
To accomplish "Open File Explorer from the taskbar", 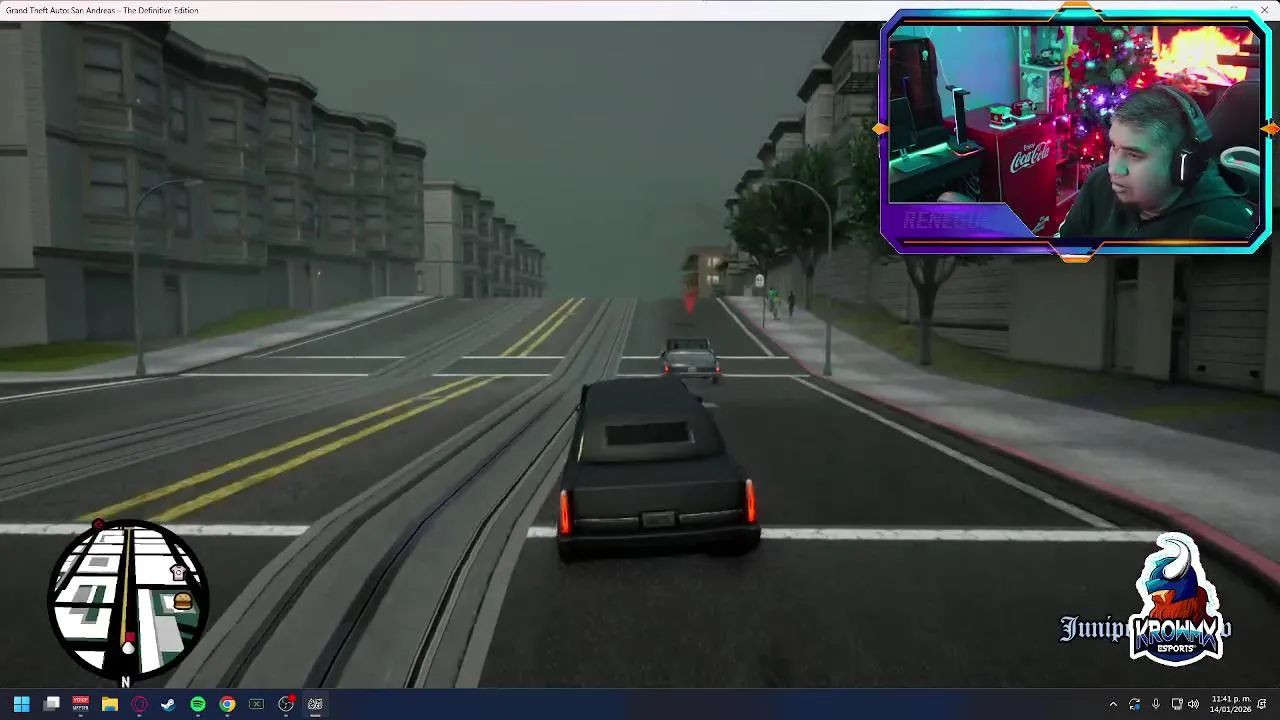I will click(110, 704).
